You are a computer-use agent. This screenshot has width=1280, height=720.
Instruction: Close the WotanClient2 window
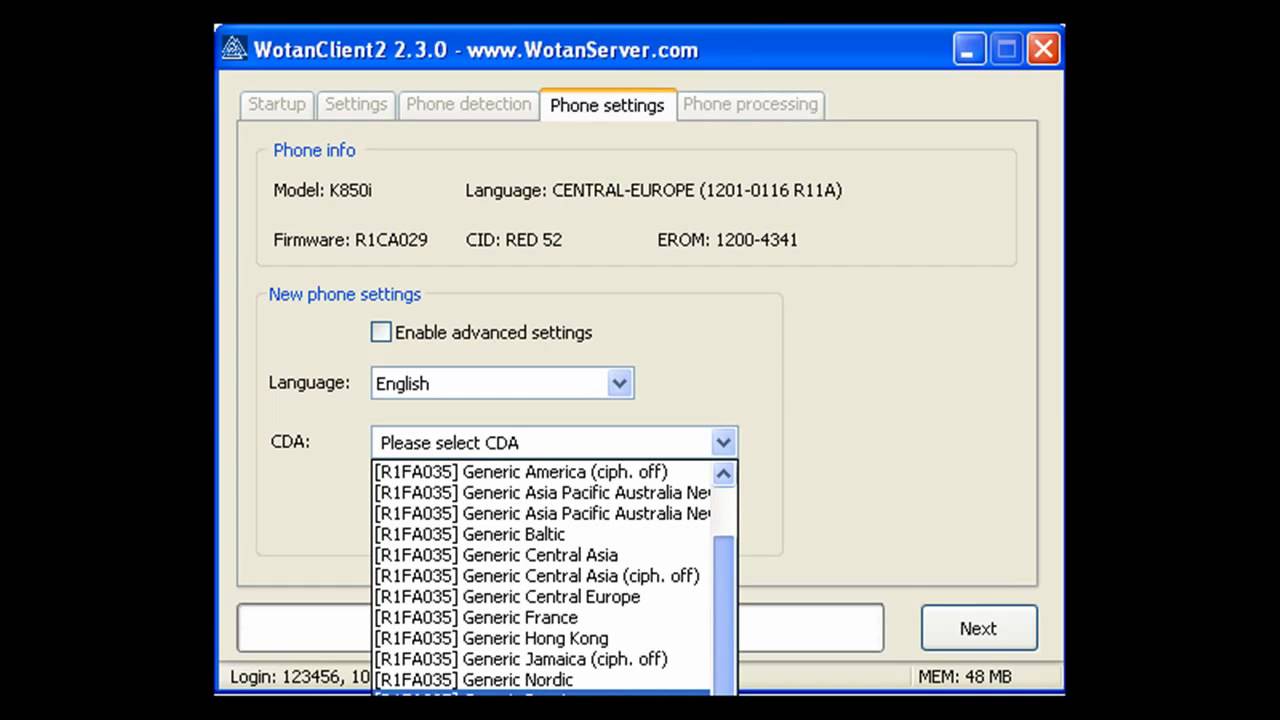1043,48
